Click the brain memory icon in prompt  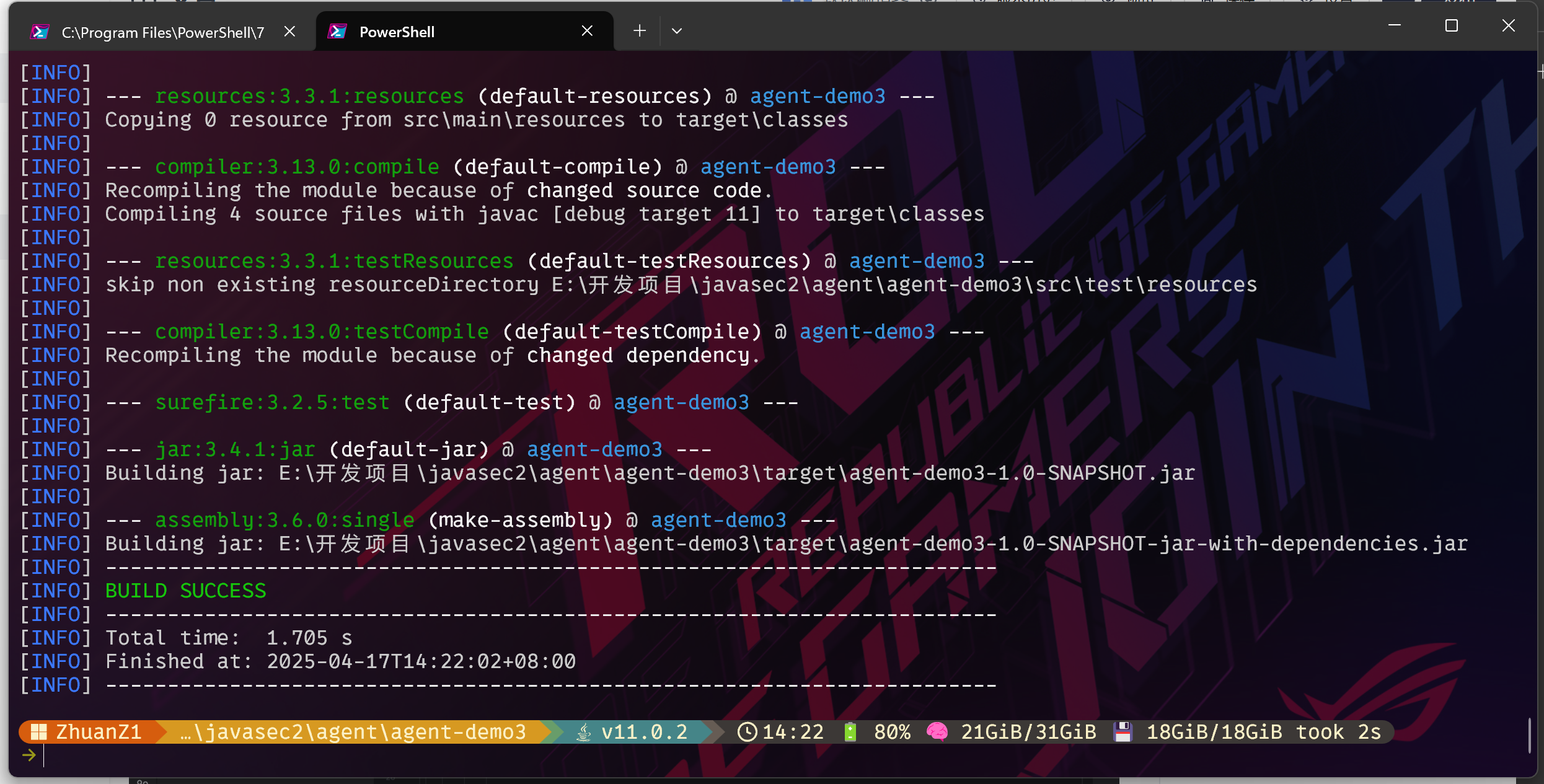tap(937, 732)
